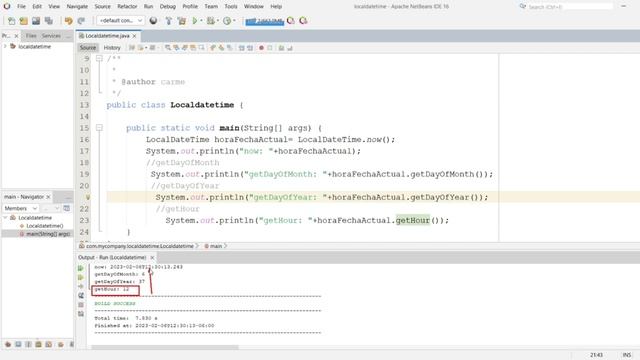This screenshot has width=640, height=360.
Task: Switch to the Services tab
Action: (51, 36)
